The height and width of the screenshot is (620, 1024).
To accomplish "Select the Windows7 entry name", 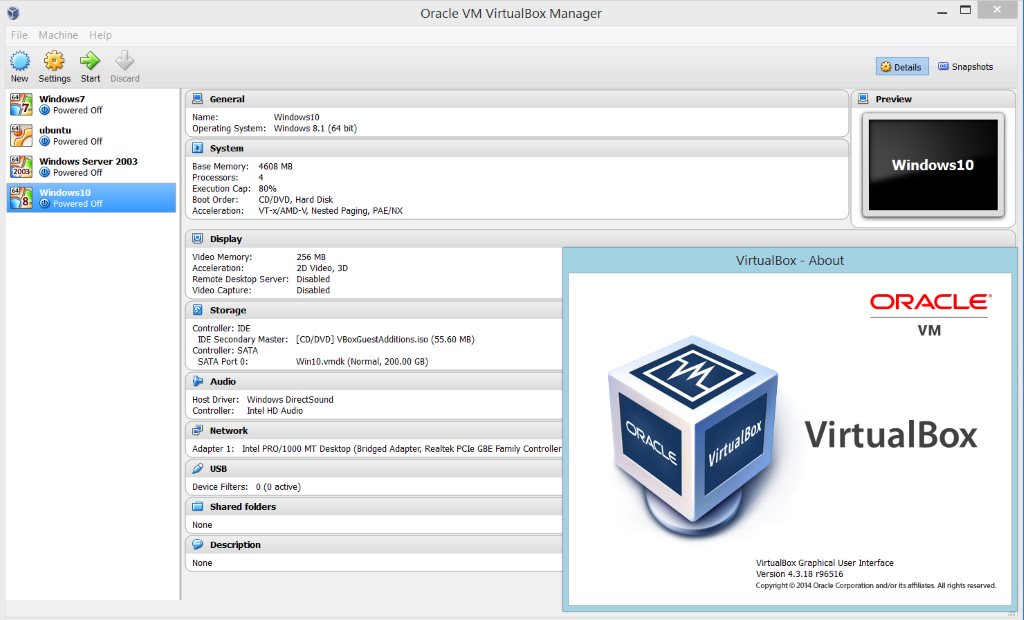I will (x=62, y=99).
